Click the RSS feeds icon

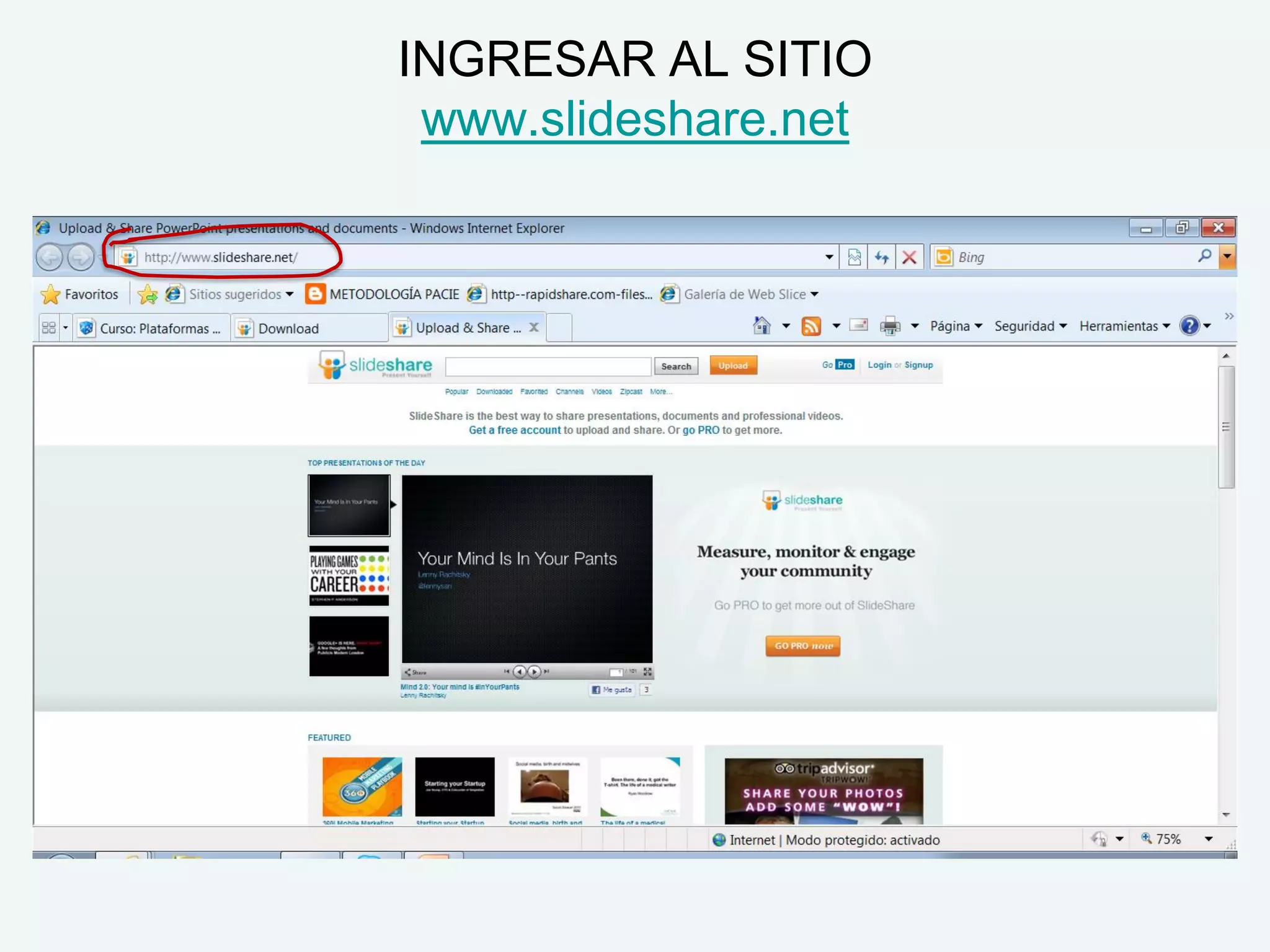pos(811,325)
